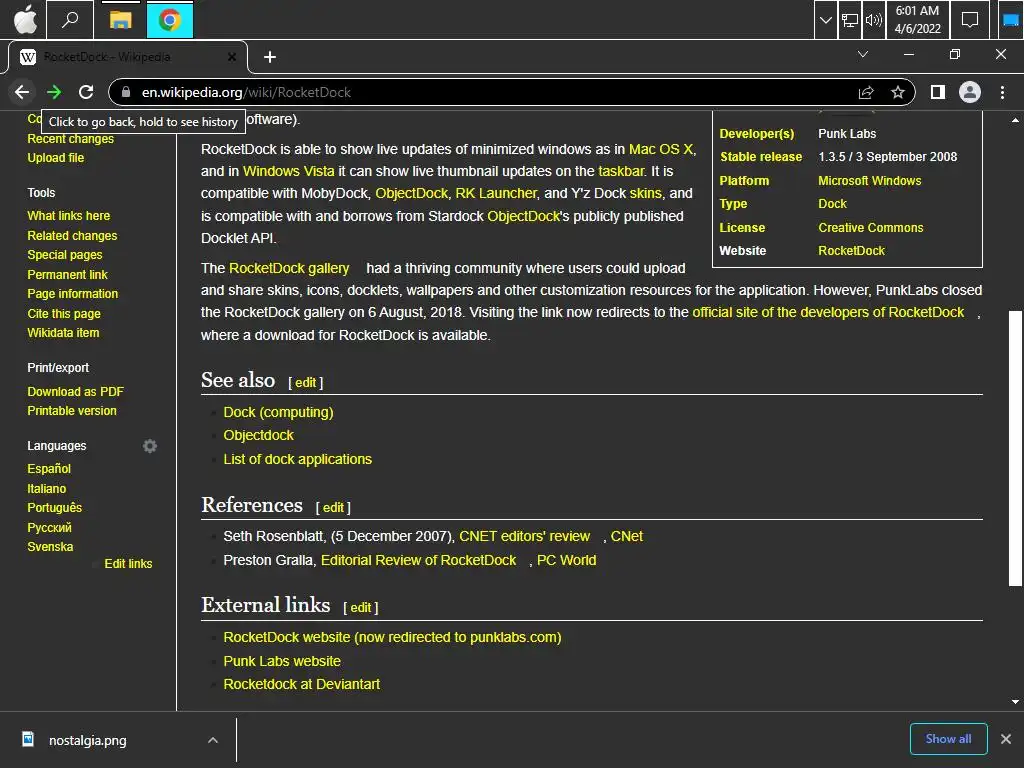The width and height of the screenshot is (1024, 768).
Task: Open Dock (computing) article link
Action: point(278,412)
